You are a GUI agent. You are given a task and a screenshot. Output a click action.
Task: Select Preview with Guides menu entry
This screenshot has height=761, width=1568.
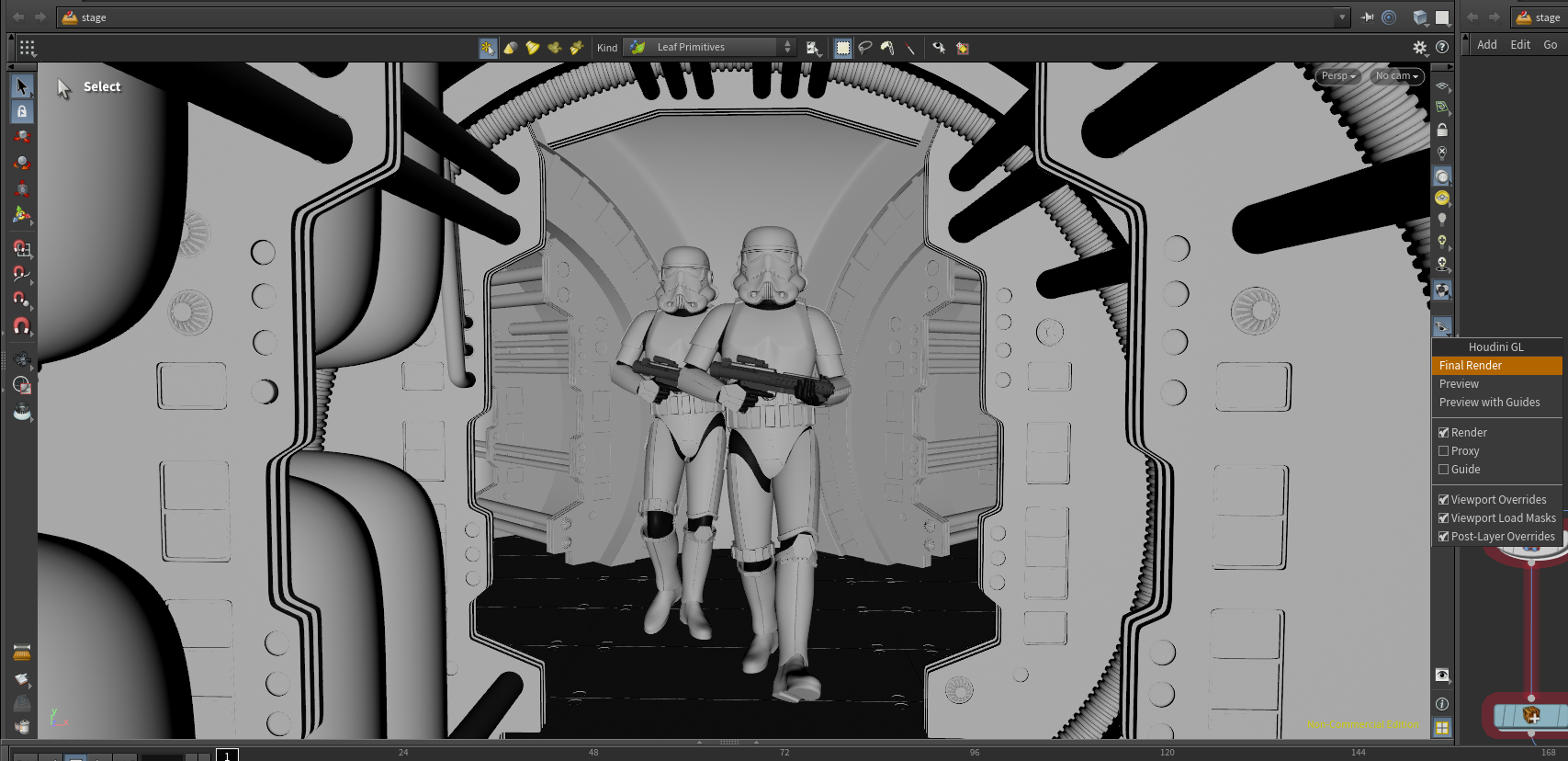tap(1497, 403)
